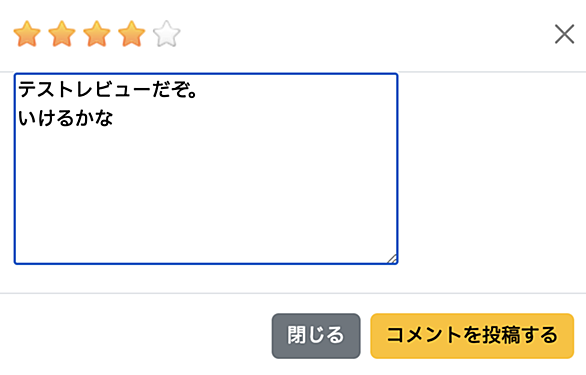Click the かな text in second line
586x375 pixels.
94,118
